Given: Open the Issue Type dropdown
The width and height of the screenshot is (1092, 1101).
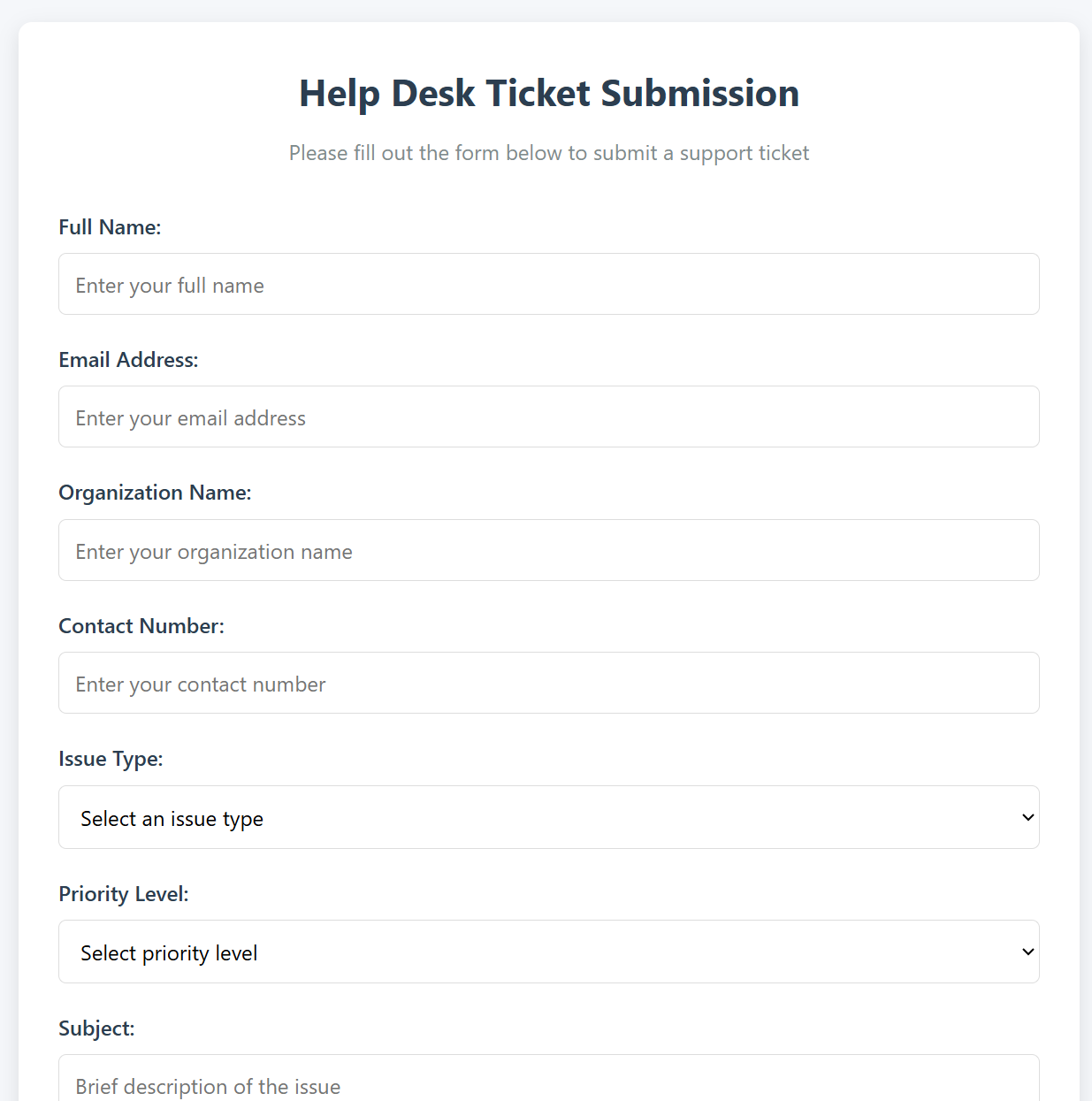Looking at the screenshot, I should [x=548, y=817].
